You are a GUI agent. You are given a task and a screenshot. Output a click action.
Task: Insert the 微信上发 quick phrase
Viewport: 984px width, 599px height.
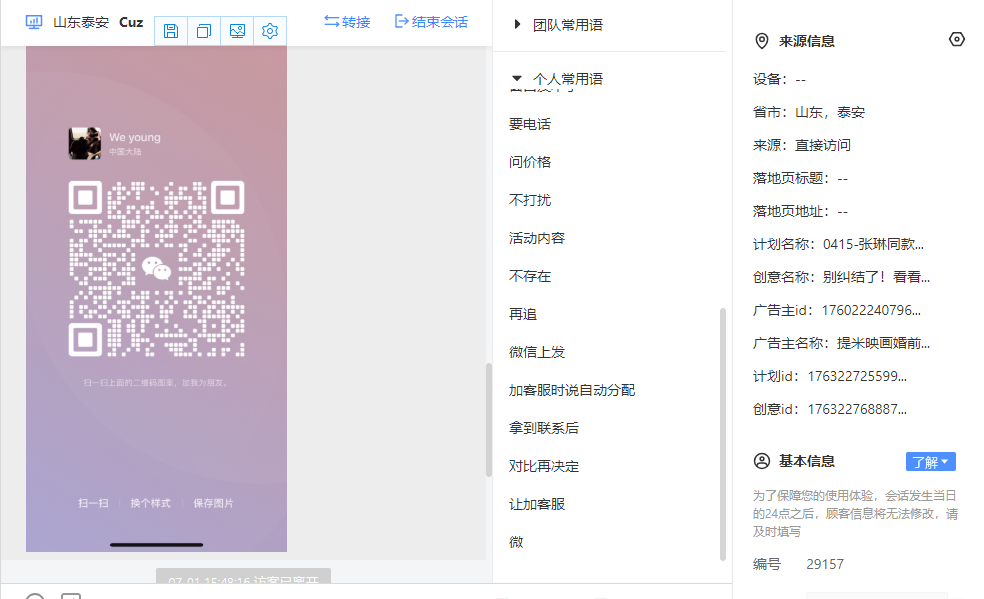pyautogui.click(x=537, y=353)
